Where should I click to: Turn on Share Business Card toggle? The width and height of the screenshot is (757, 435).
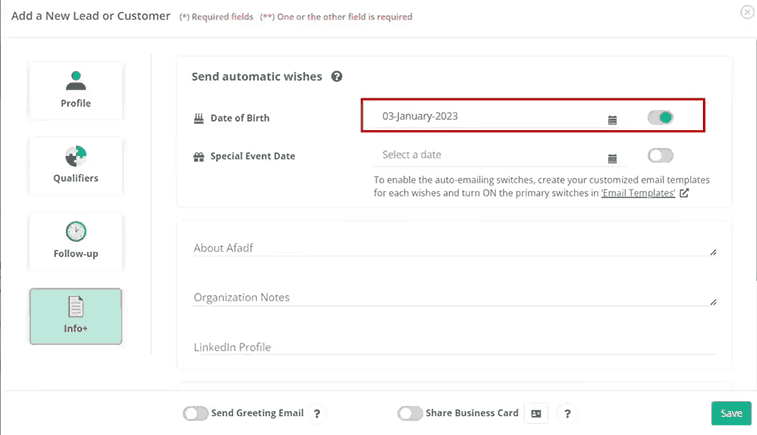[409, 413]
